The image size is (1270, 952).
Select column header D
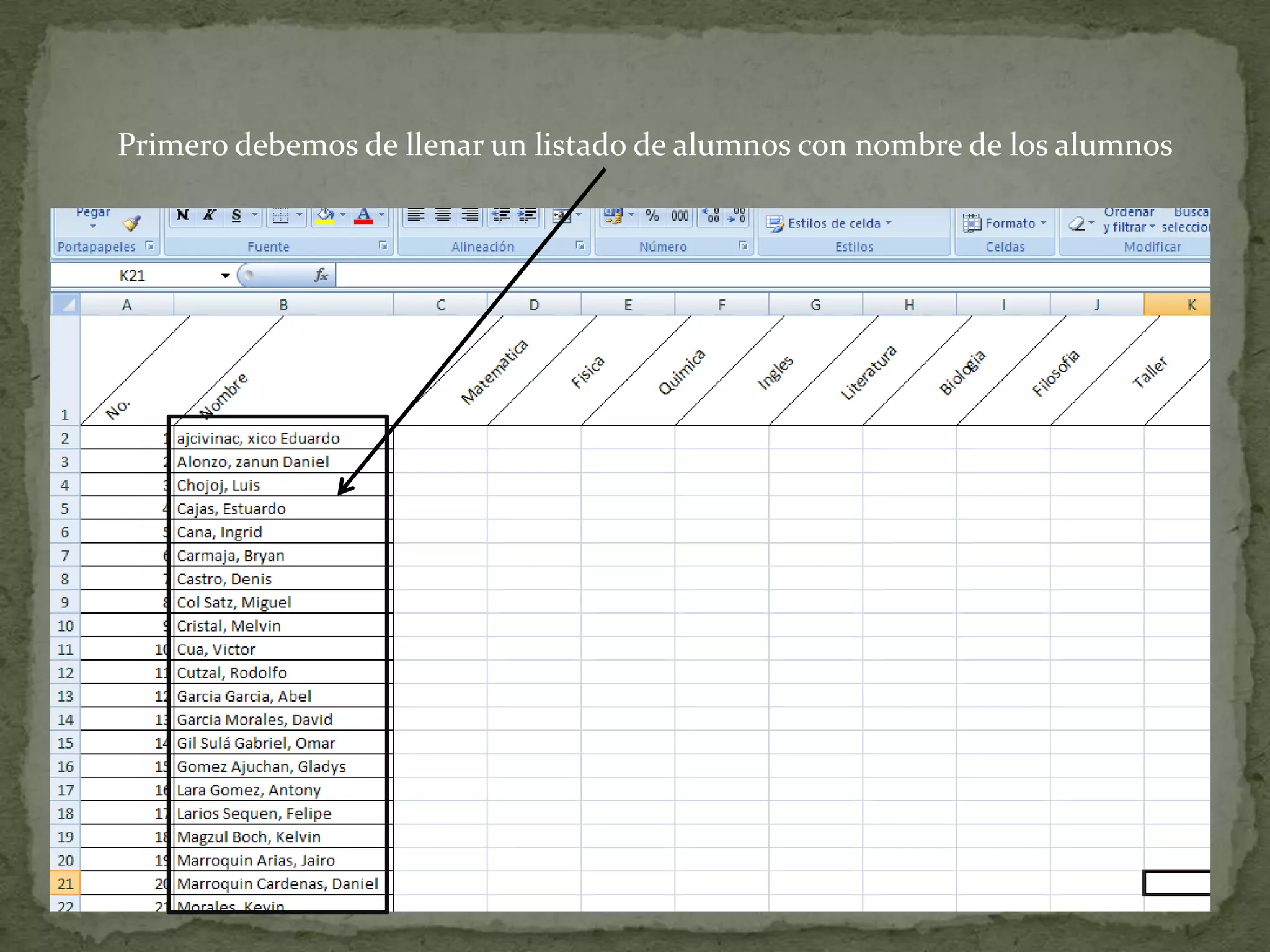(534, 305)
